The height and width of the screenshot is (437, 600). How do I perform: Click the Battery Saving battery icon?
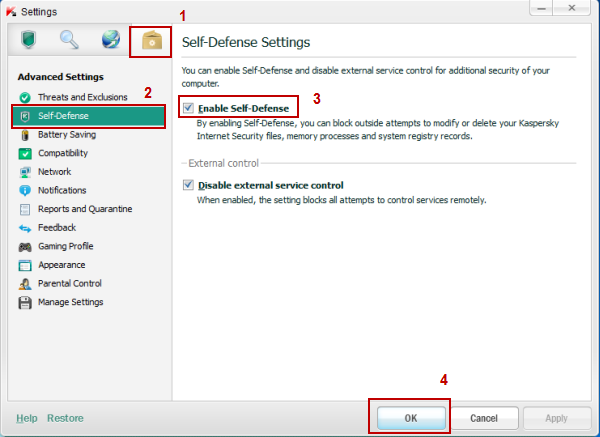click(x=25, y=135)
